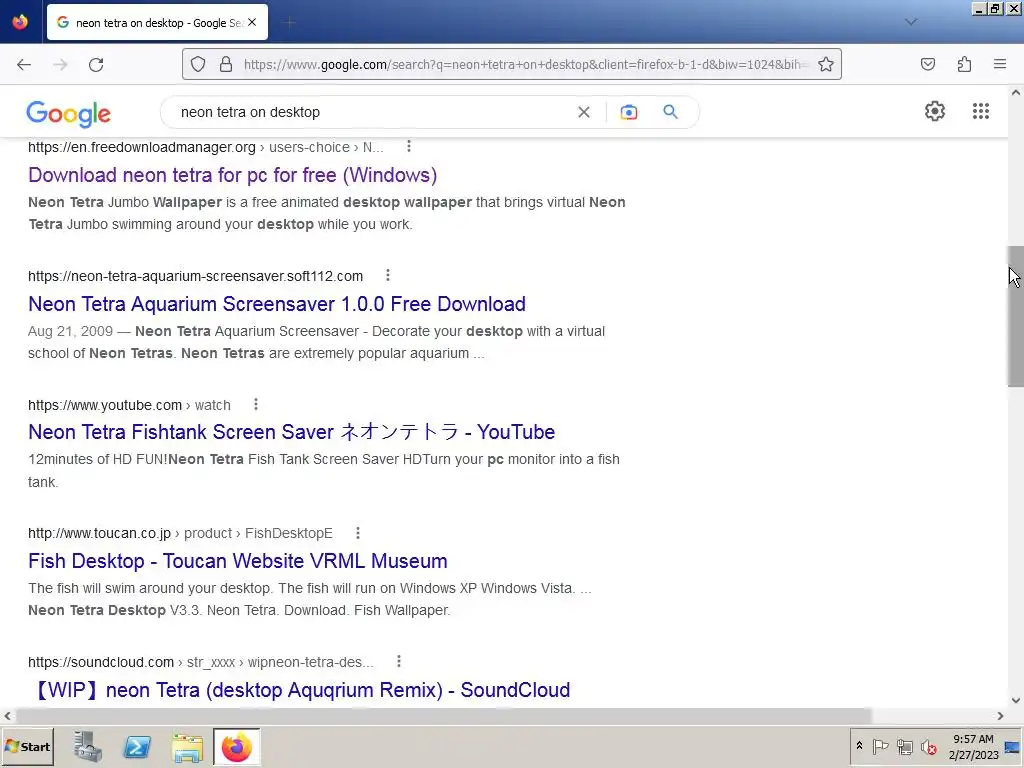
Task: Click the horizontal scrollbar thumb
Action: click(443, 716)
